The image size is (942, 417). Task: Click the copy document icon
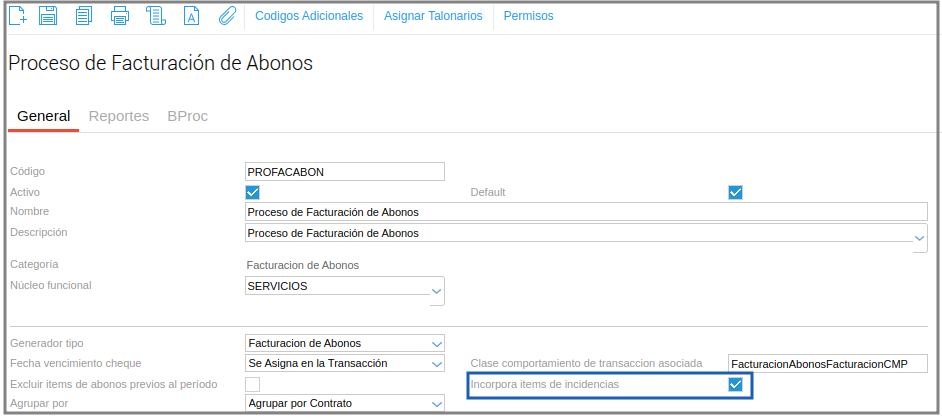tap(84, 16)
